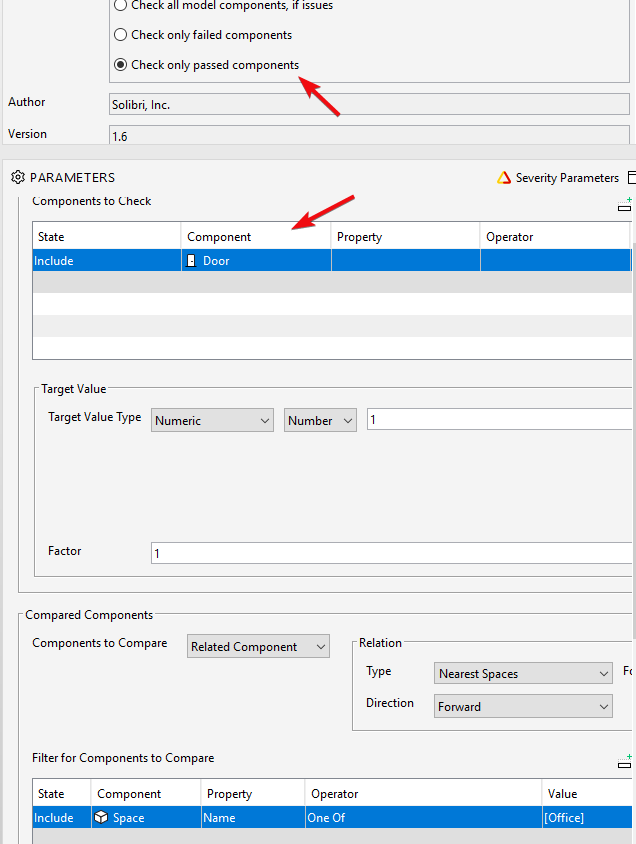
Task: Click the Author field Solibri, Inc.
Action: [369, 104]
